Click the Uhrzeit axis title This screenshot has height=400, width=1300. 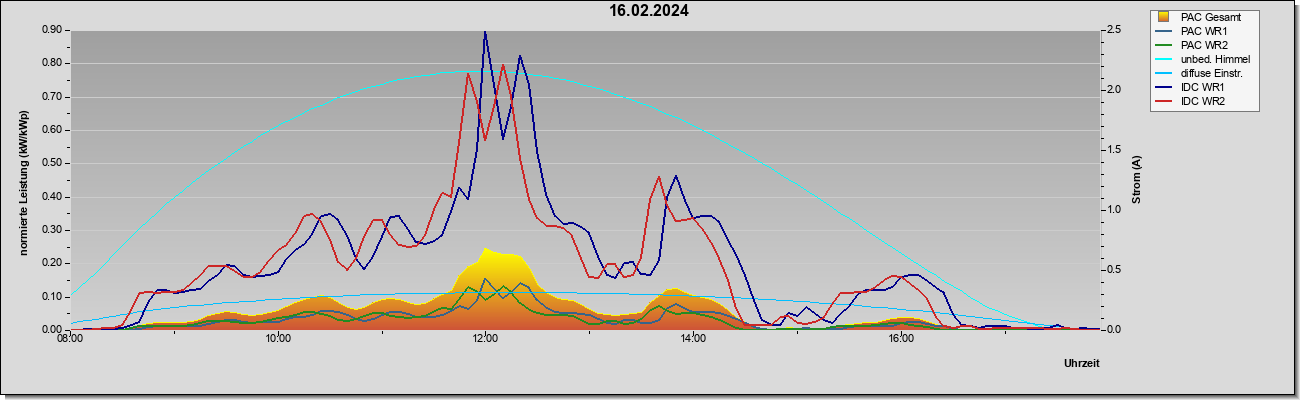(x=1081, y=364)
